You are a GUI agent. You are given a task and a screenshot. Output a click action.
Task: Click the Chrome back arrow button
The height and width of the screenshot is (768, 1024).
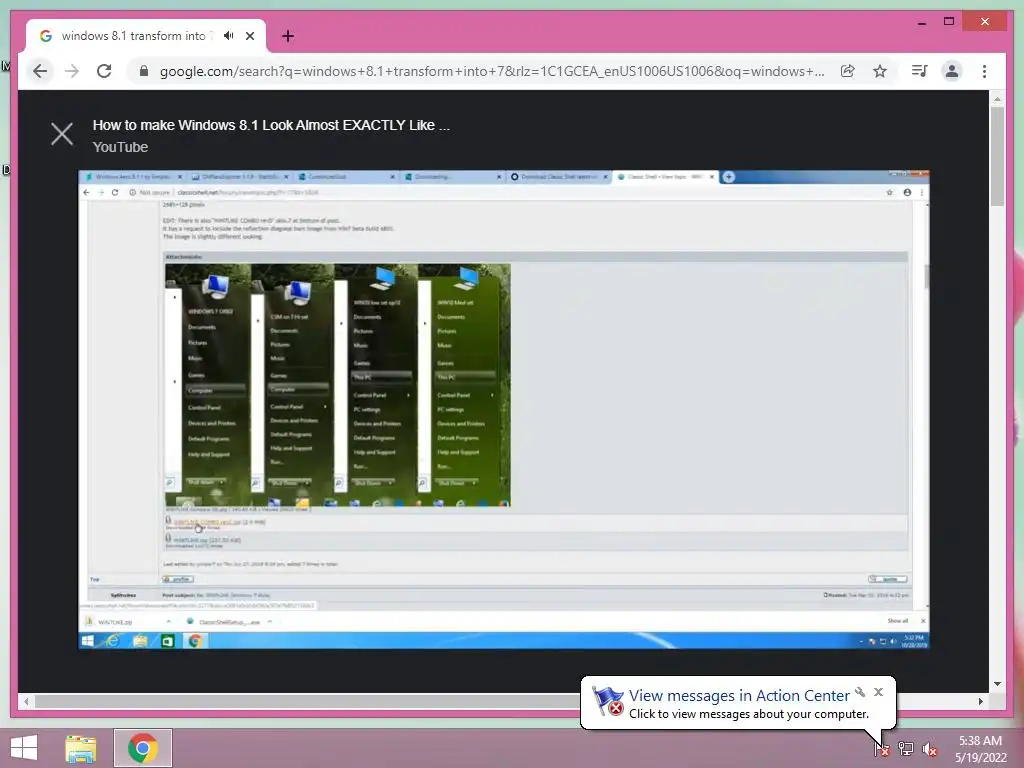(40, 71)
